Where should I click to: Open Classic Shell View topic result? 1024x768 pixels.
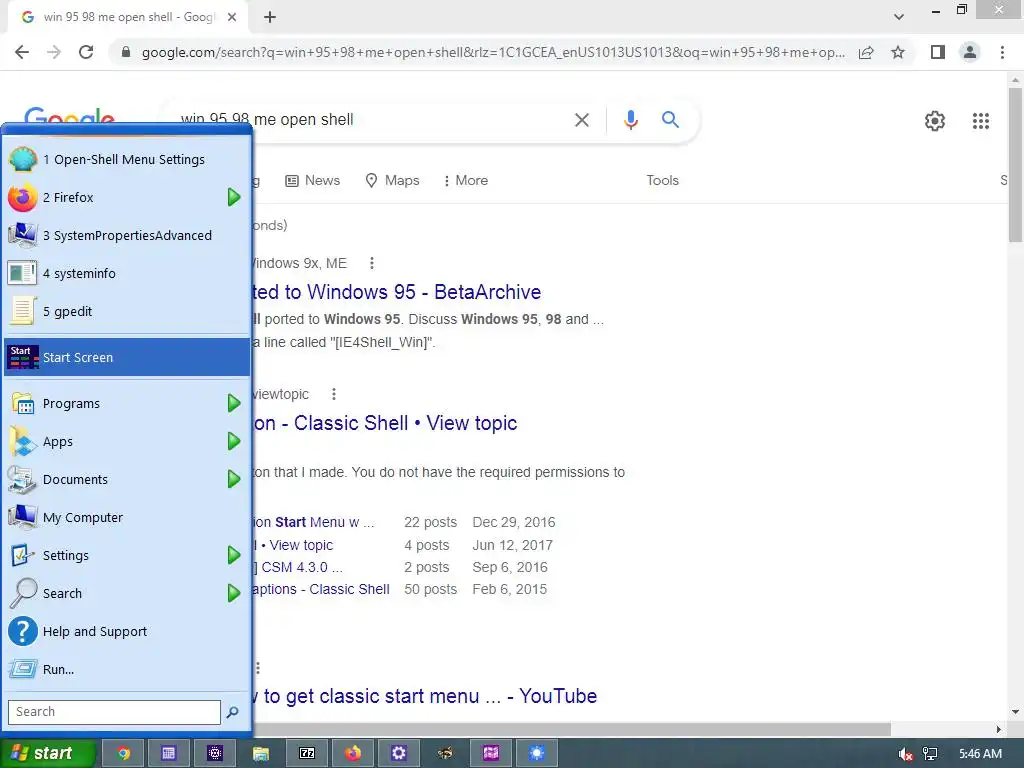click(x=385, y=423)
